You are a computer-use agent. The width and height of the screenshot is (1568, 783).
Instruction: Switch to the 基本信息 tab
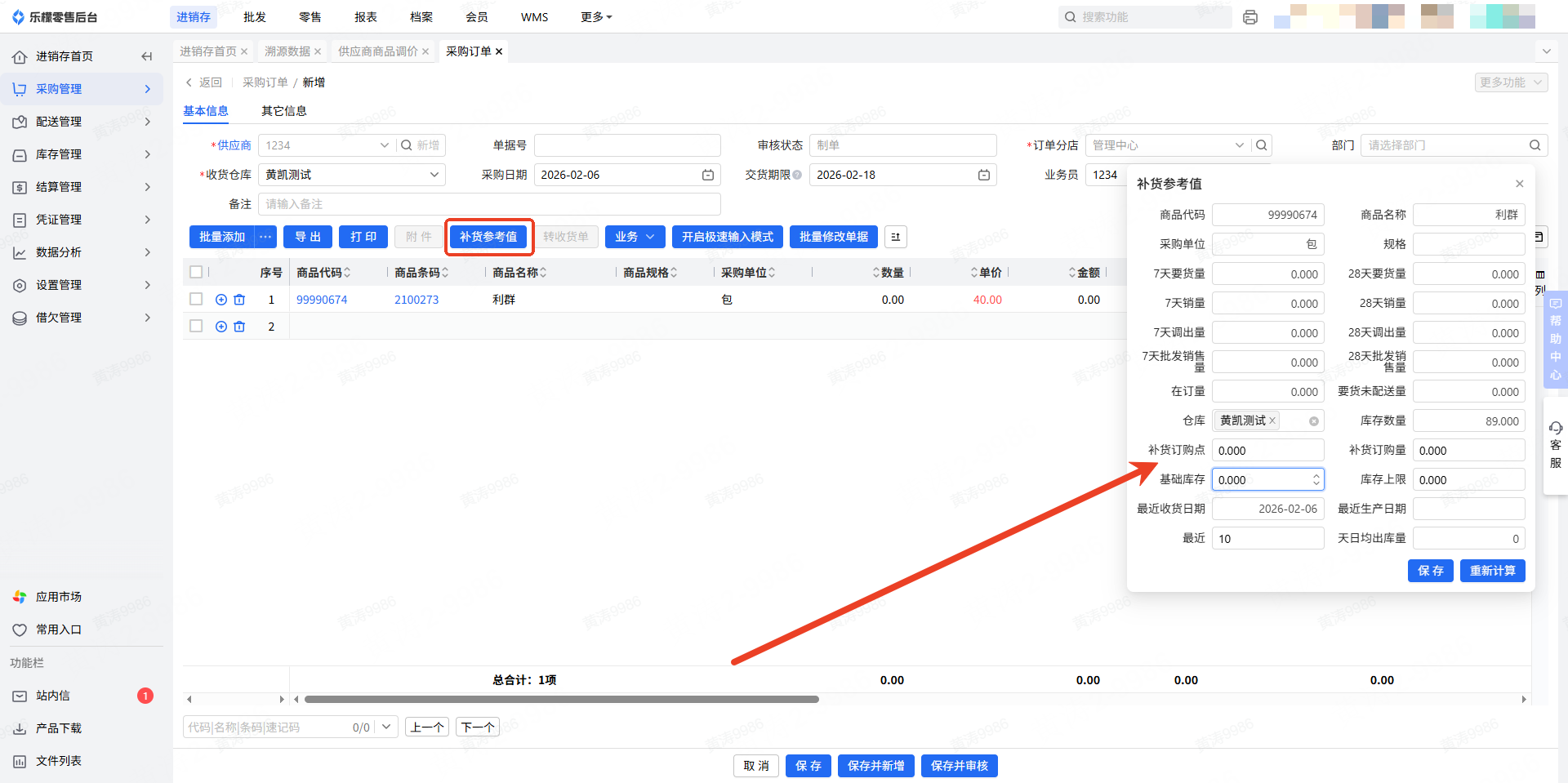click(206, 111)
